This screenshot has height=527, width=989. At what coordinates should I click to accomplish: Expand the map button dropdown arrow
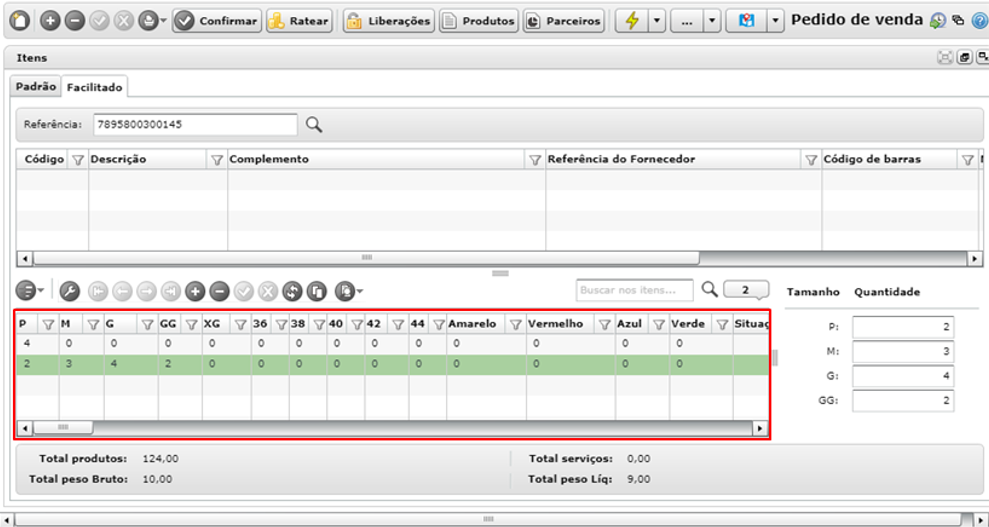point(776,21)
